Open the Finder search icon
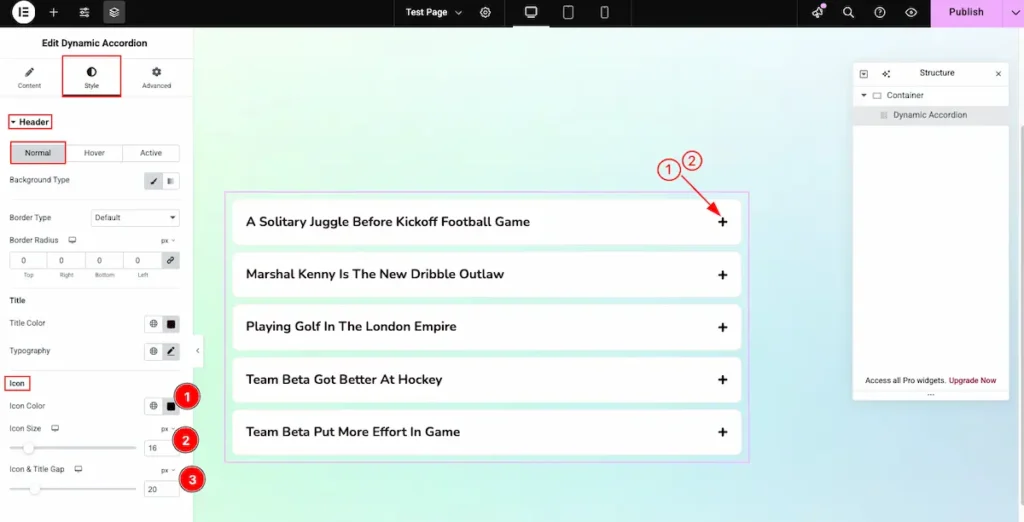1024x522 pixels. pyautogui.click(x=848, y=12)
